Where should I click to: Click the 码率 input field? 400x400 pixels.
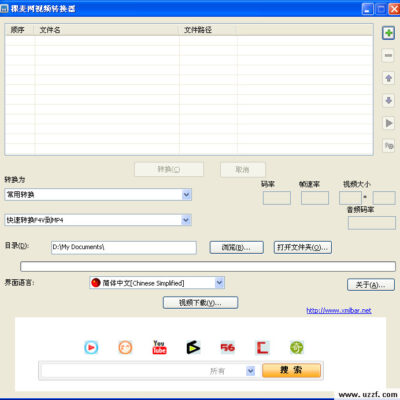pos(277,198)
